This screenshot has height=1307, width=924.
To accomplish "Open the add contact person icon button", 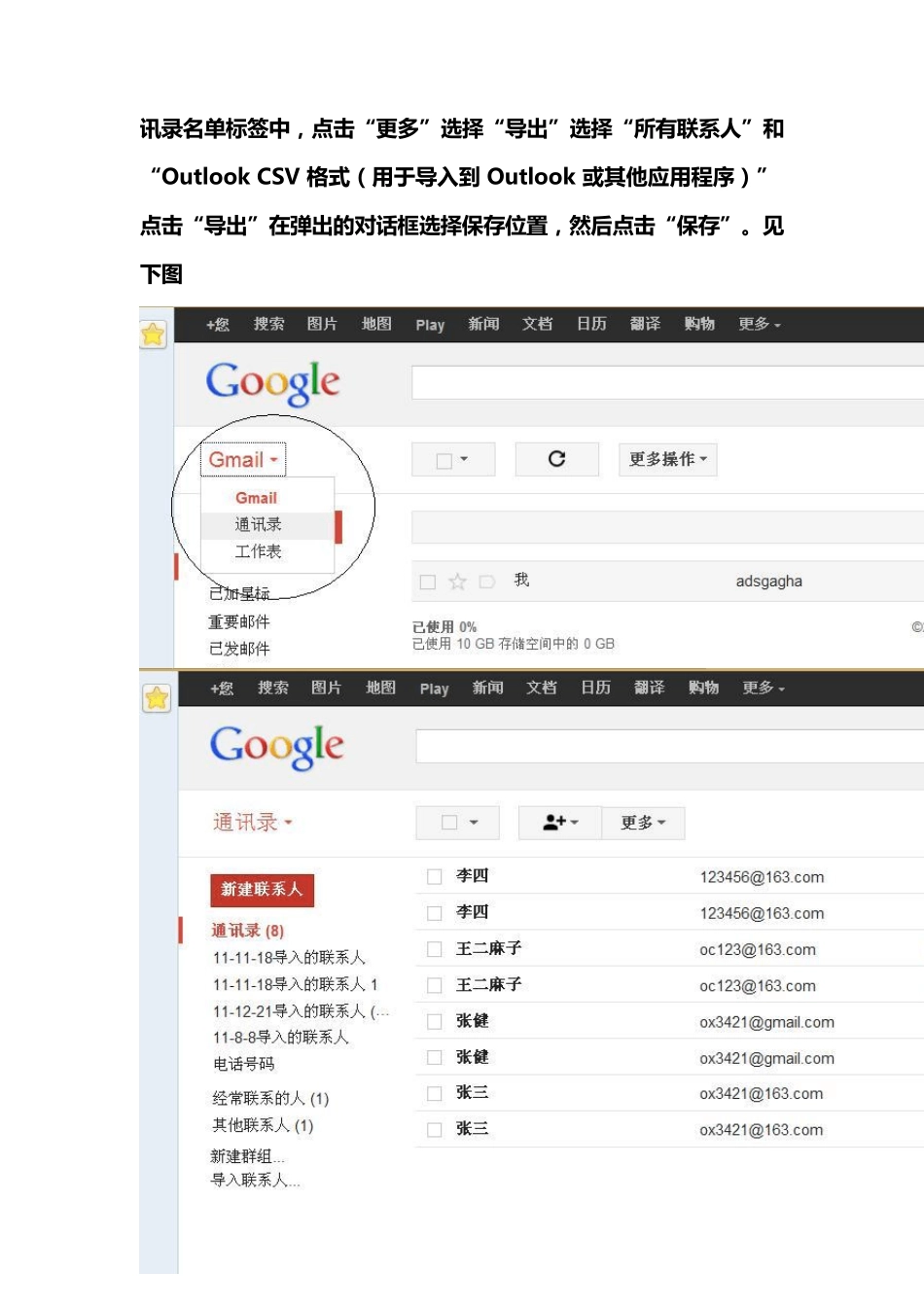I will click(560, 823).
